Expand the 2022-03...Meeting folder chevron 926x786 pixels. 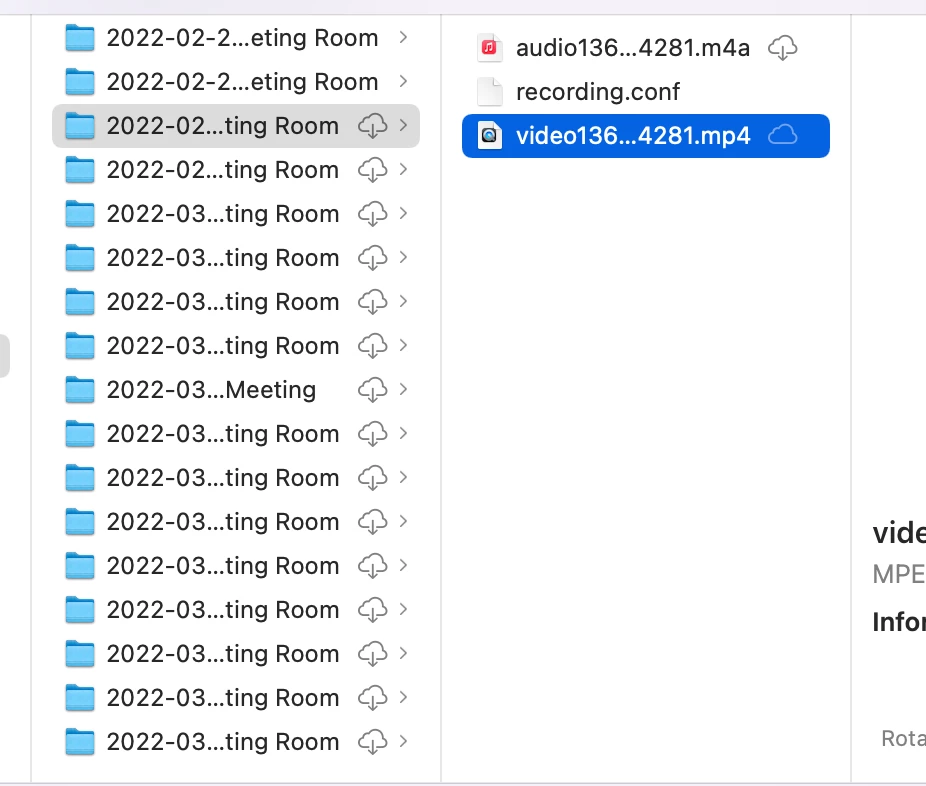click(x=403, y=389)
